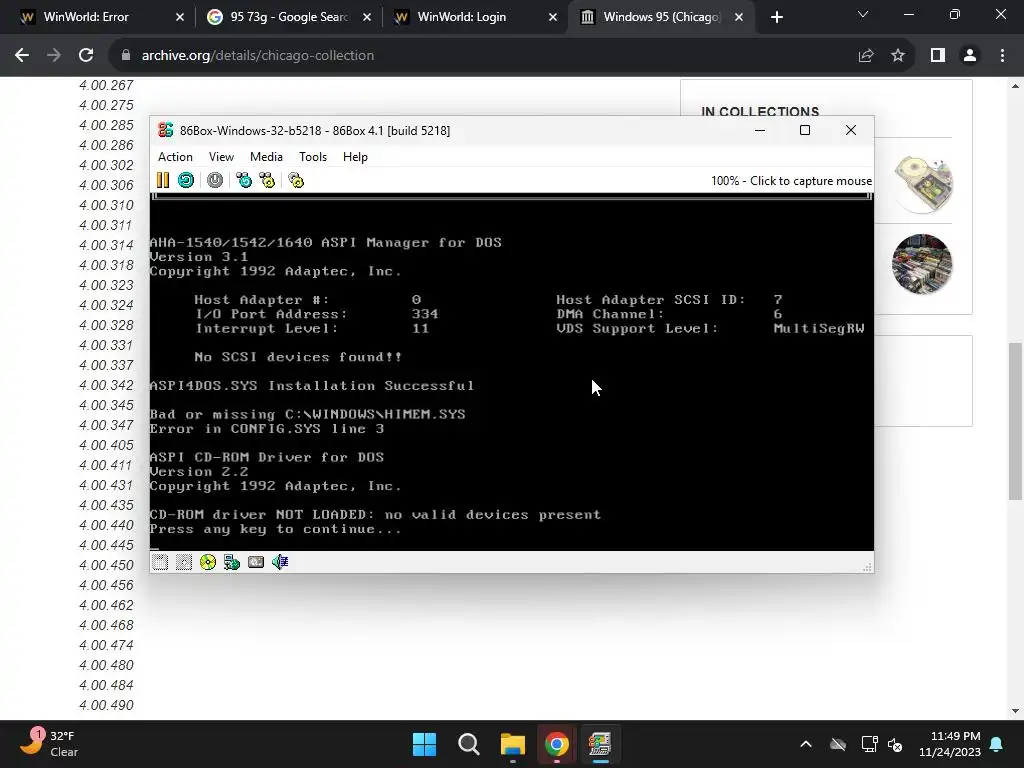Switch to WinWorld: Error tab
This screenshot has height=768, width=1024.
pos(98,17)
